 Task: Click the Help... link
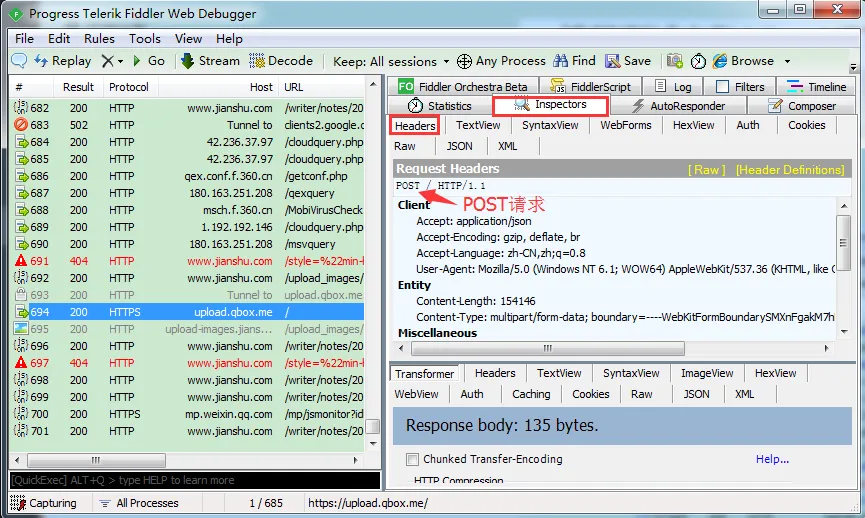[x=772, y=460]
